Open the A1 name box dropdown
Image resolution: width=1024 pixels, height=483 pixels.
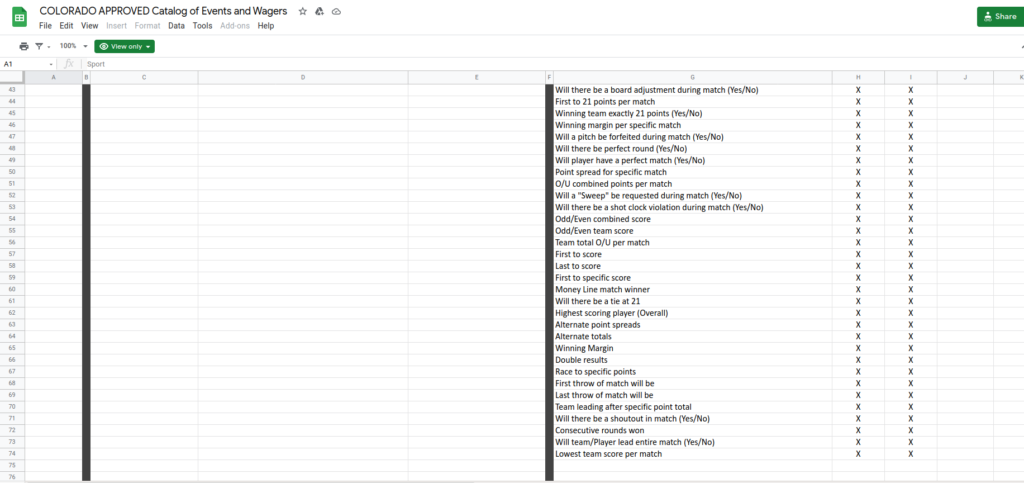[x=51, y=64]
